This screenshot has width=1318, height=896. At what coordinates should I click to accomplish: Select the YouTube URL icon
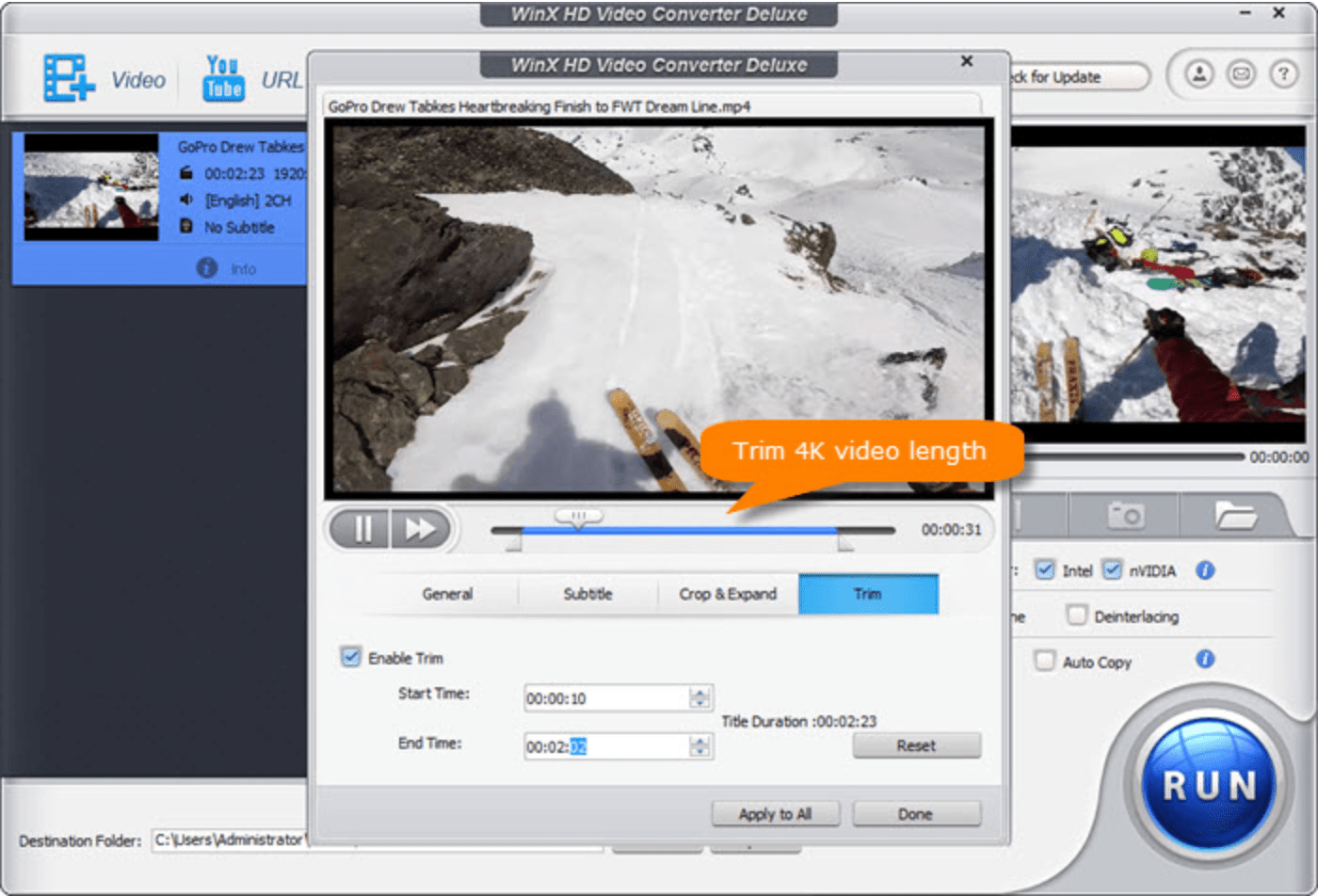[223, 75]
